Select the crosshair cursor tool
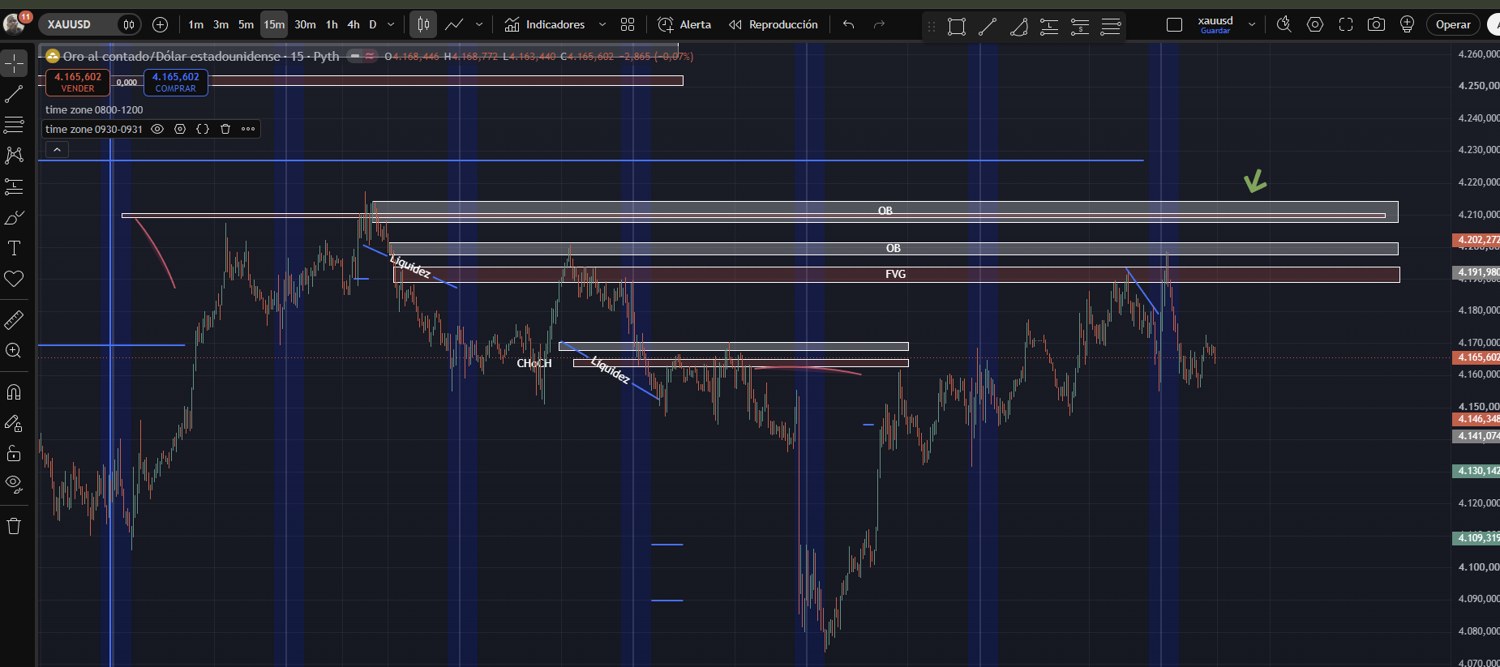1500x667 pixels. pyautogui.click(x=14, y=63)
